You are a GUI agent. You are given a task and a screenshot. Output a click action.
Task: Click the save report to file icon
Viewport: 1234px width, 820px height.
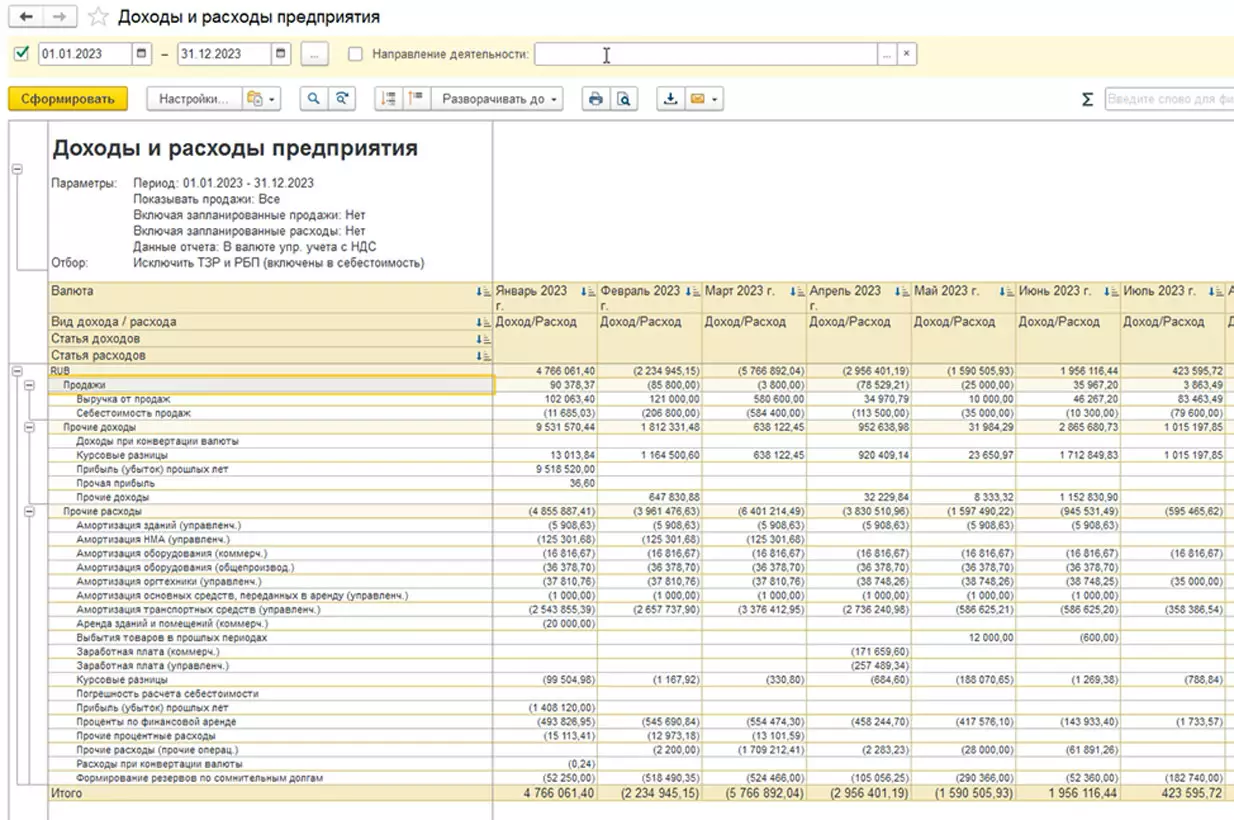tap(670, 99)
